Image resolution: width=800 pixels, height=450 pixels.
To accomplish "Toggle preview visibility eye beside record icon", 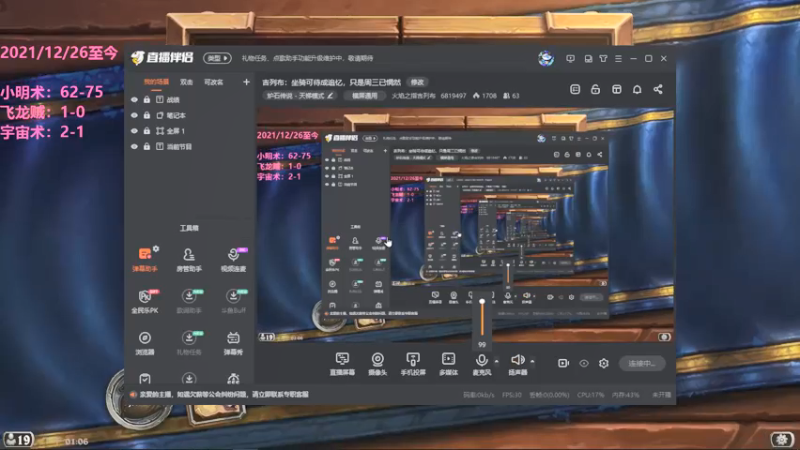I will click(584, 363).
